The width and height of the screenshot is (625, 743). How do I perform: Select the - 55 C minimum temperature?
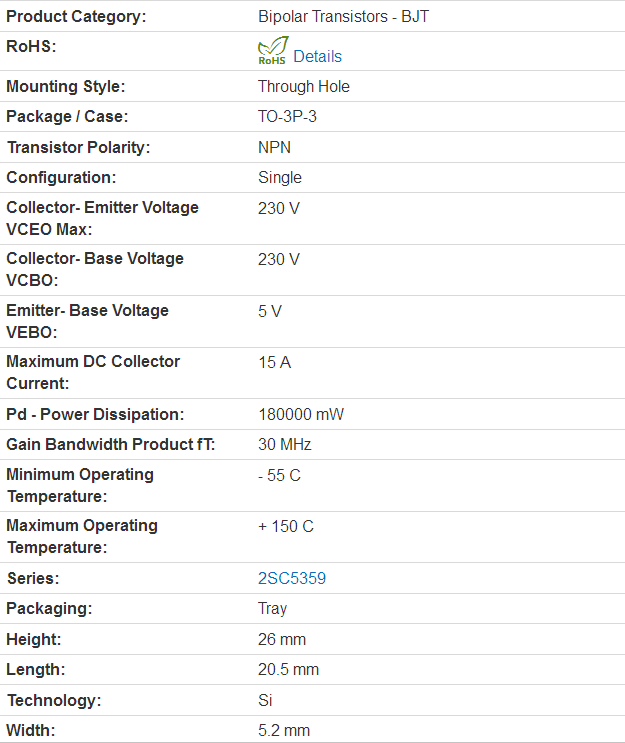point(279,475)
